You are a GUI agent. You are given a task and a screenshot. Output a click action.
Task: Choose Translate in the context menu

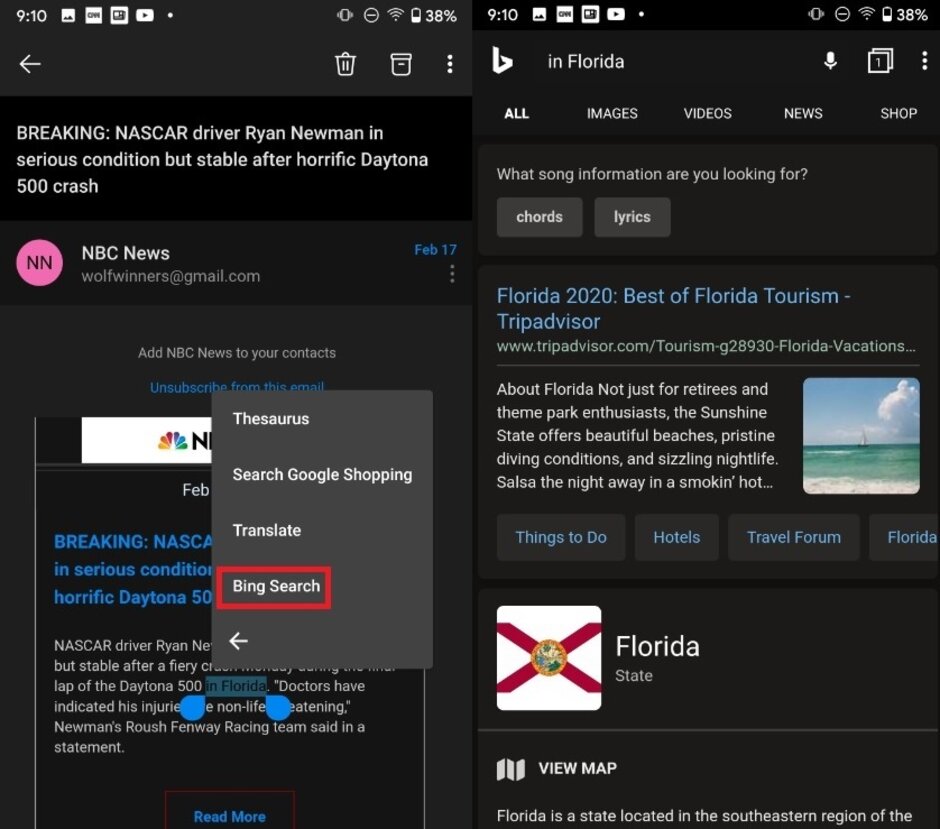tap(267, 530)
